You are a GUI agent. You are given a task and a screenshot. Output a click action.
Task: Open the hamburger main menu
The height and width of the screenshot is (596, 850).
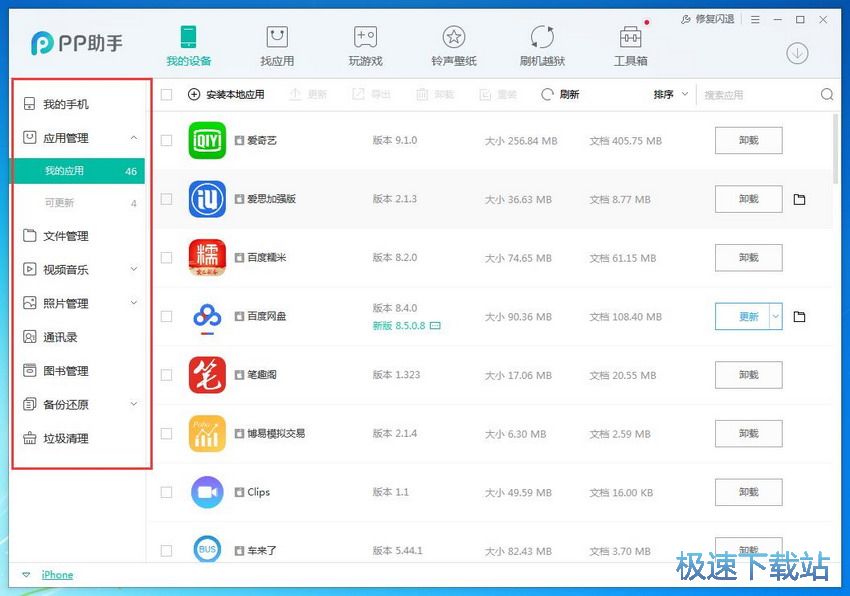click(755, 20)
